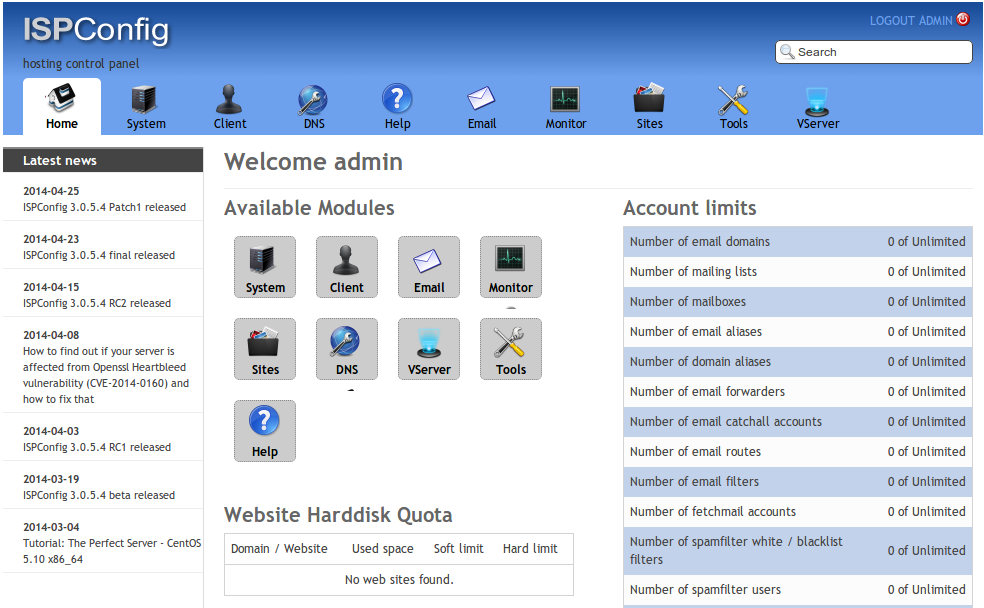Open the Monitor tab in top navigation
Screen dimensions: 984x608
click(565, 107)
